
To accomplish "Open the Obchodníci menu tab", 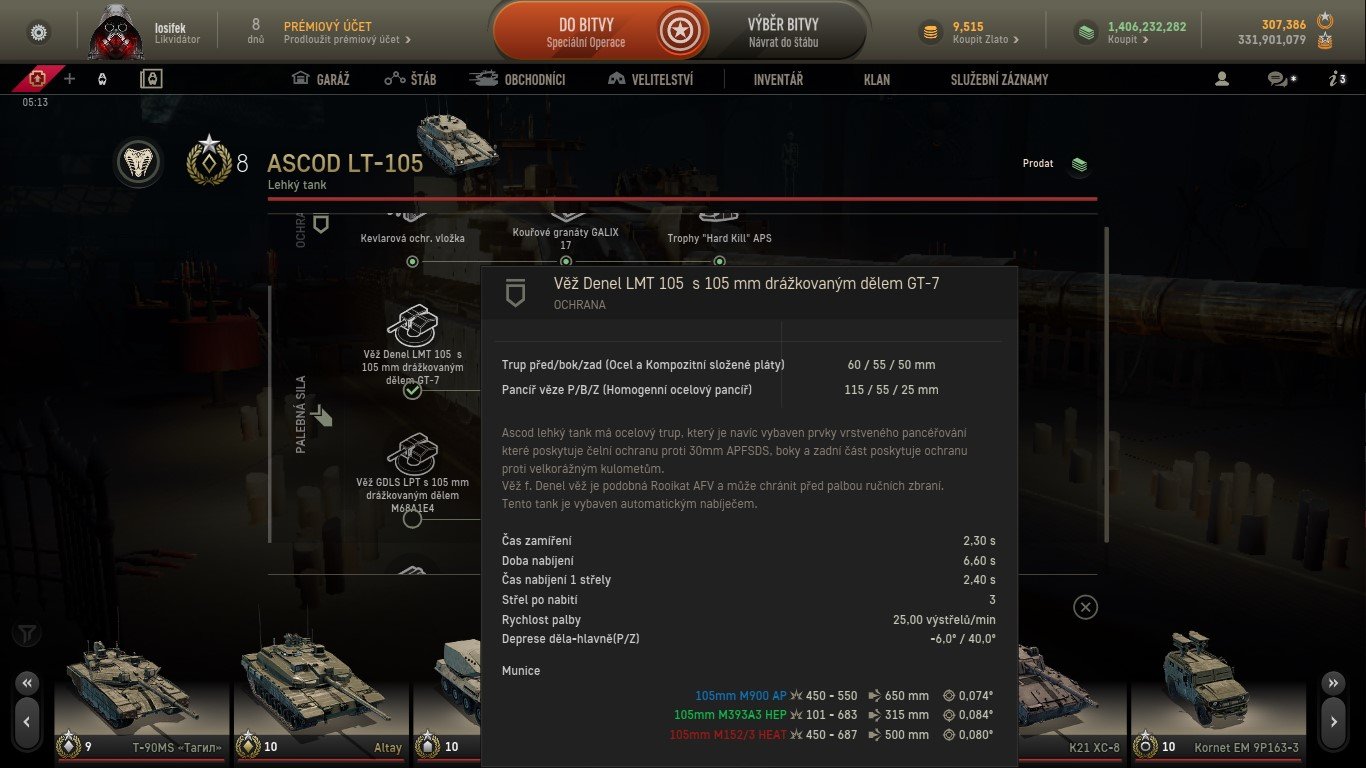I will [517, 79].
